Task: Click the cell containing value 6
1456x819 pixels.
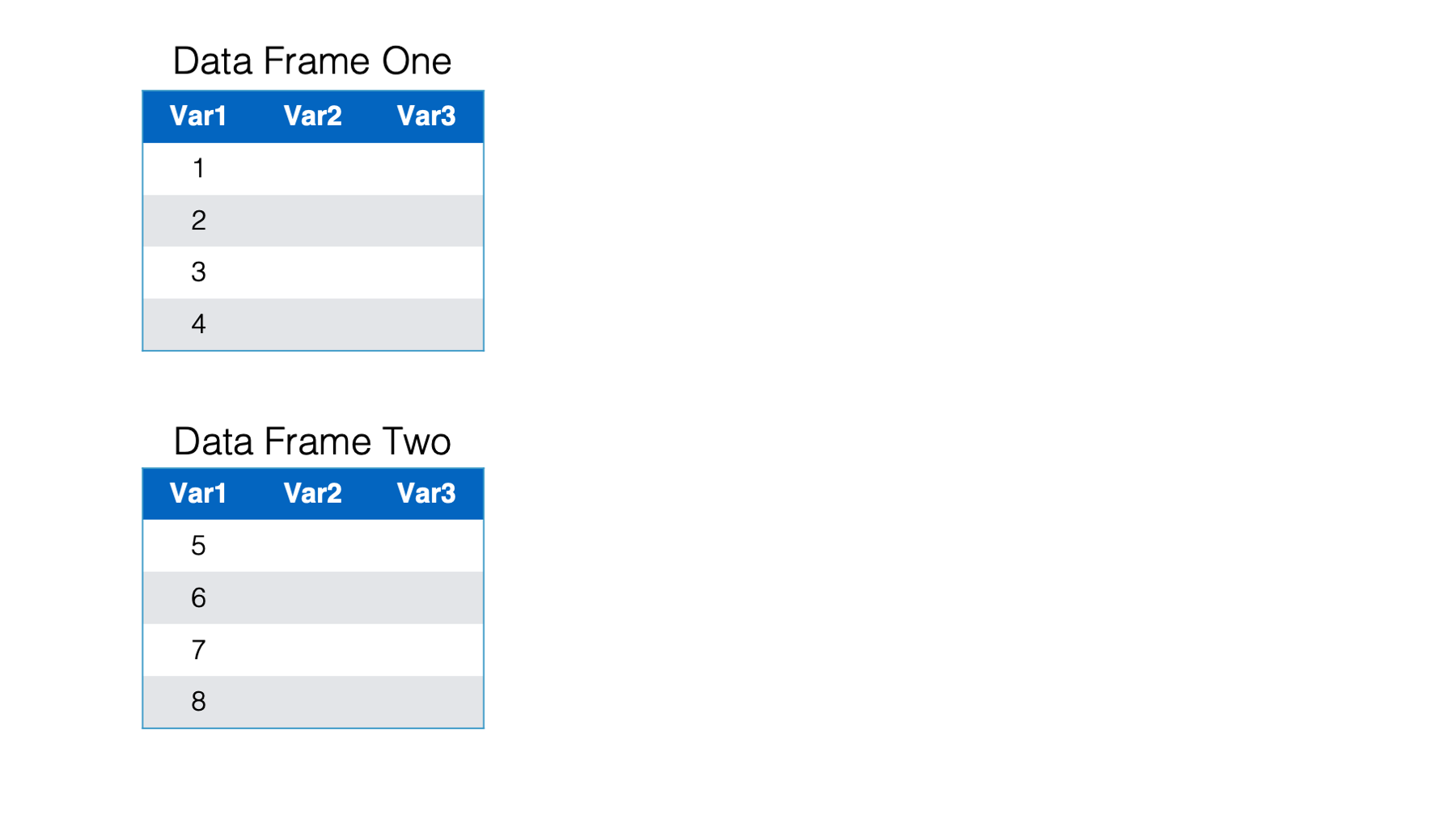Action: (199, 597)
